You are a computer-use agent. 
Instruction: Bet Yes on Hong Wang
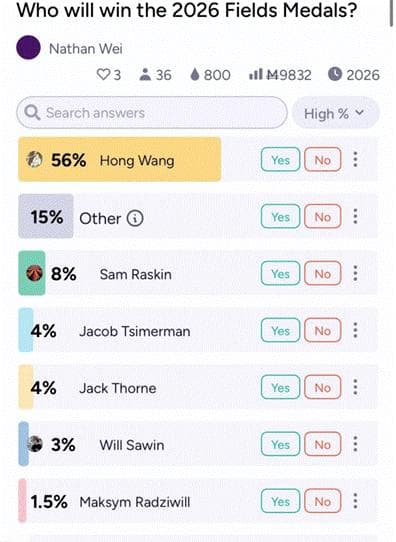(280, 160)
